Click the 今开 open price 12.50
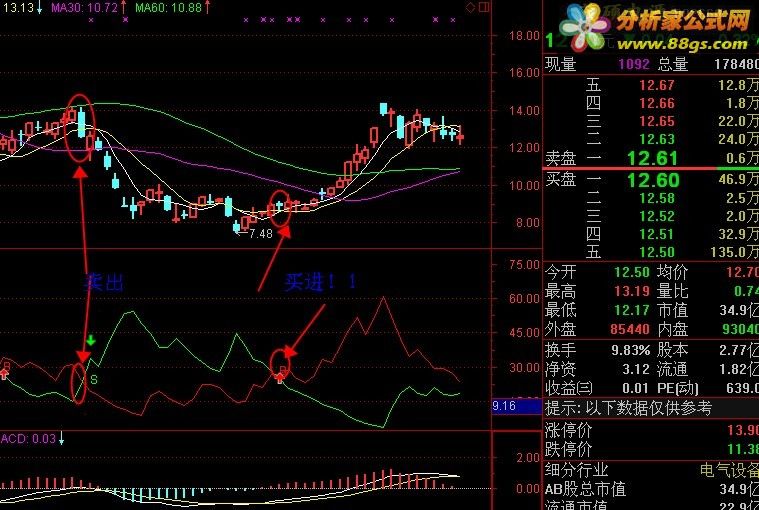Image resolution: width=759 pixels, height=510 pixels. [632, 272]
